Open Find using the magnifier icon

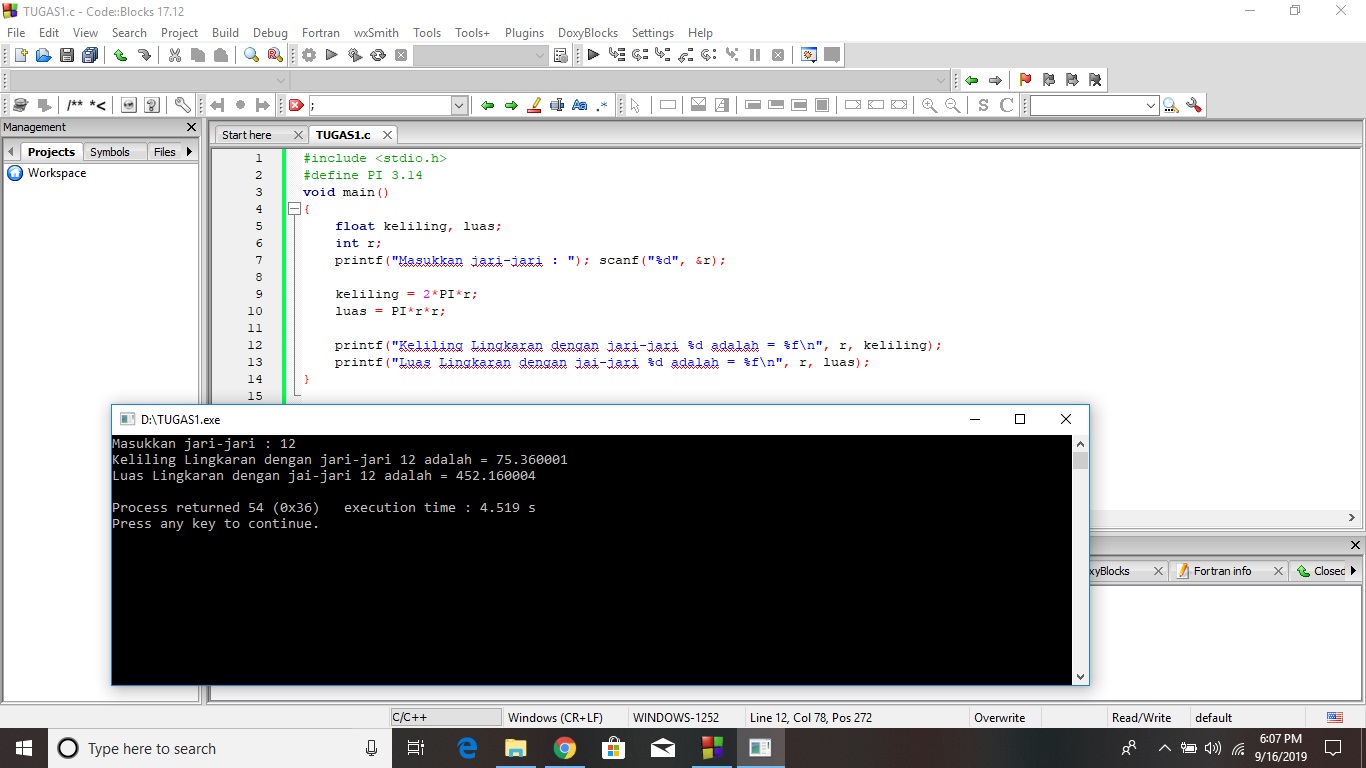(251, 55)
